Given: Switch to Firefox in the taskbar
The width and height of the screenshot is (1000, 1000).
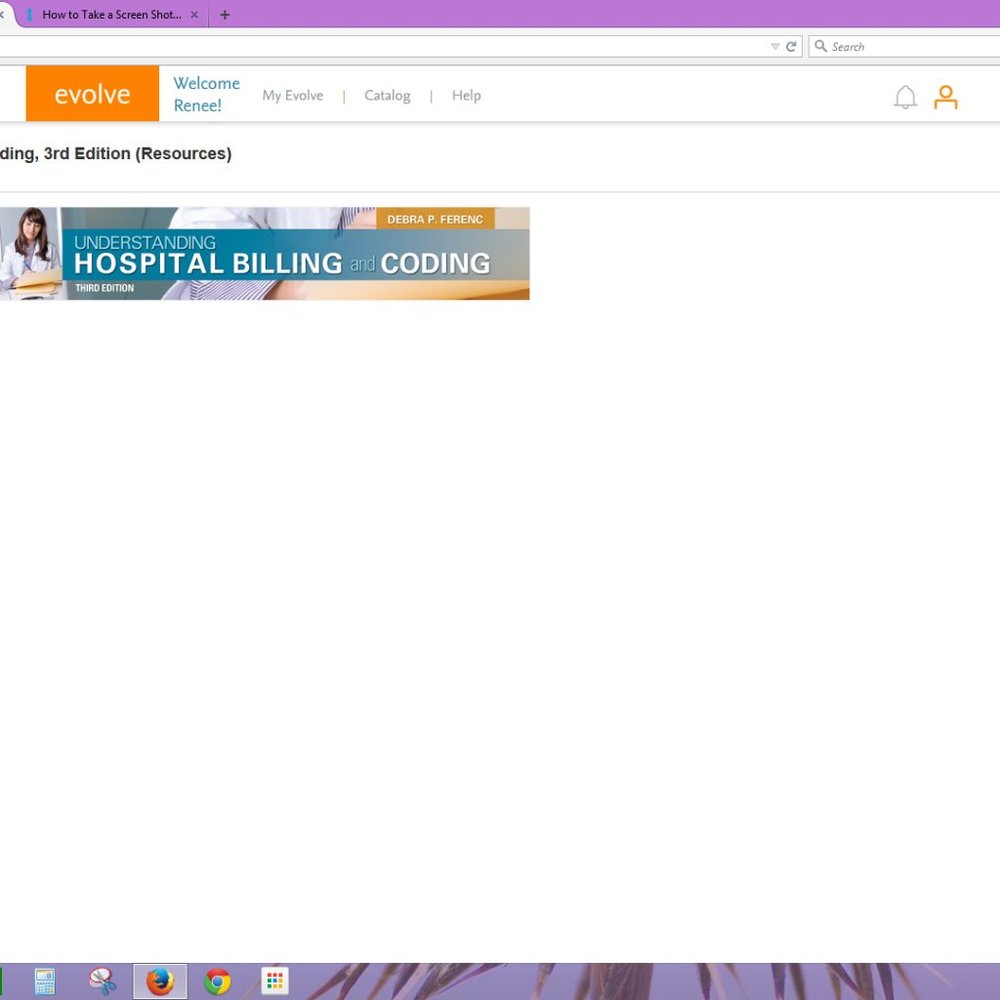Looking at the screenshot, I should coord(160,981).
